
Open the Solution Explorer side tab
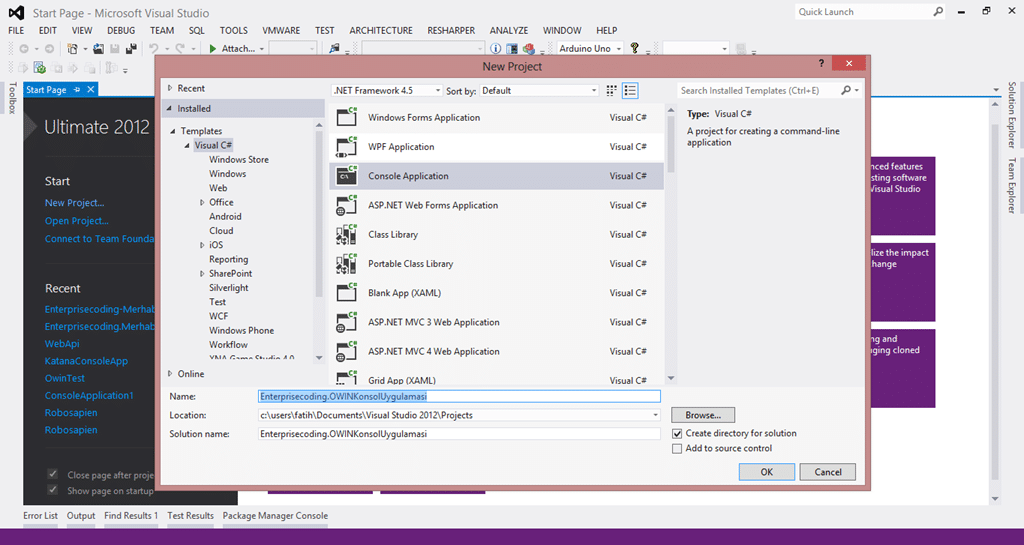point(1012,114)
